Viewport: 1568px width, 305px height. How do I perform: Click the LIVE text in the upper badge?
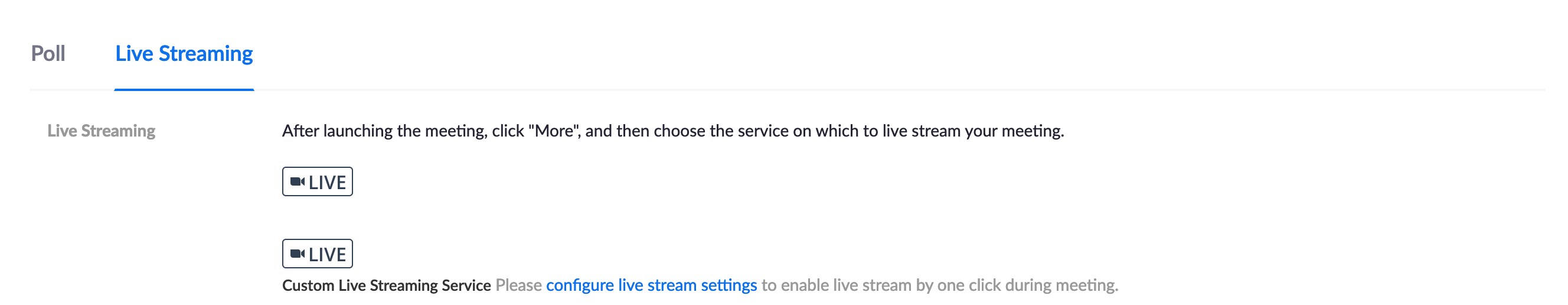pos(328,182)
